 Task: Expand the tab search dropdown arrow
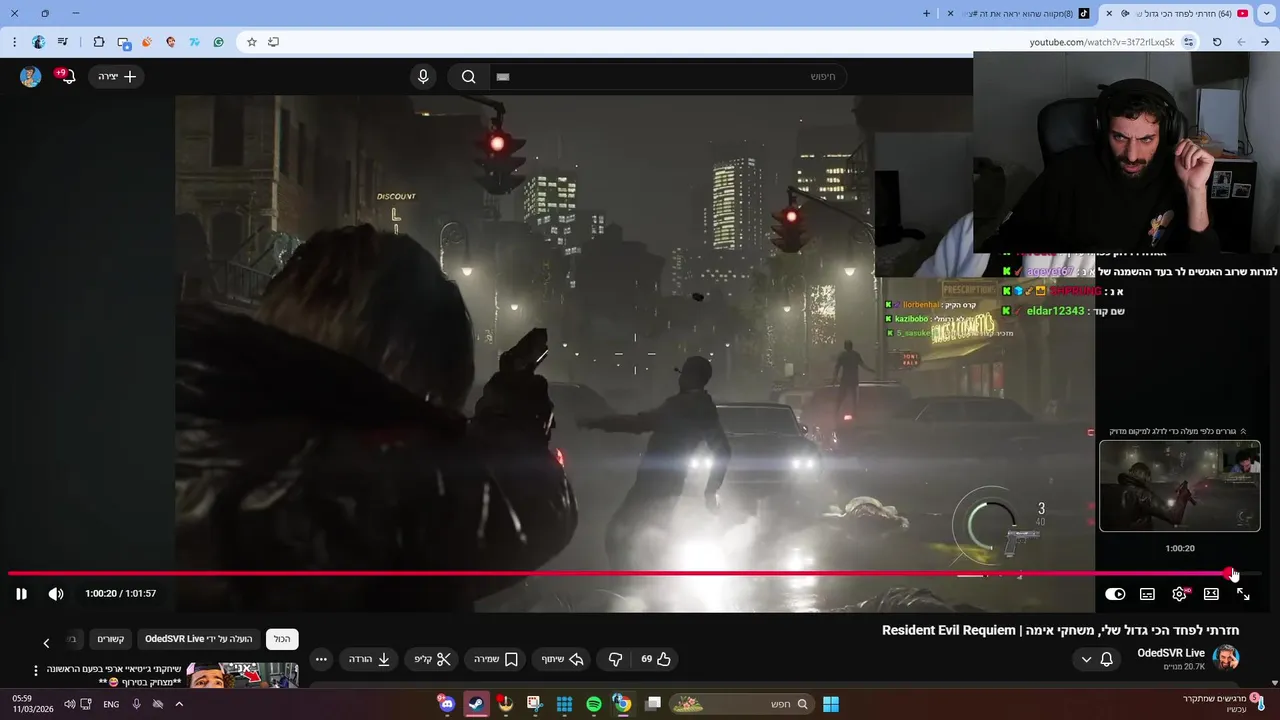point(1267,14)
